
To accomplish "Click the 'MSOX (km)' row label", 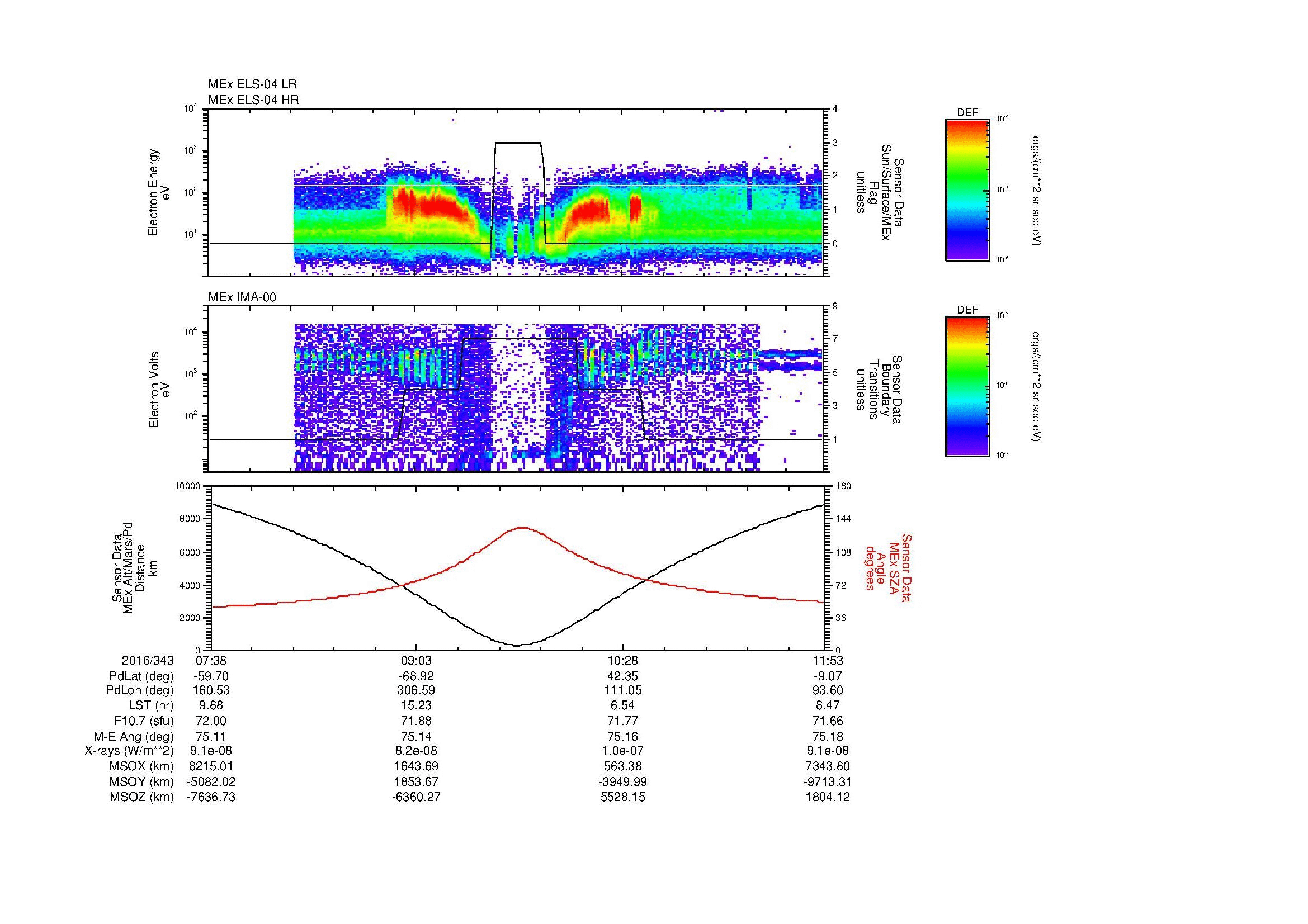I will [x=141, y=766].
